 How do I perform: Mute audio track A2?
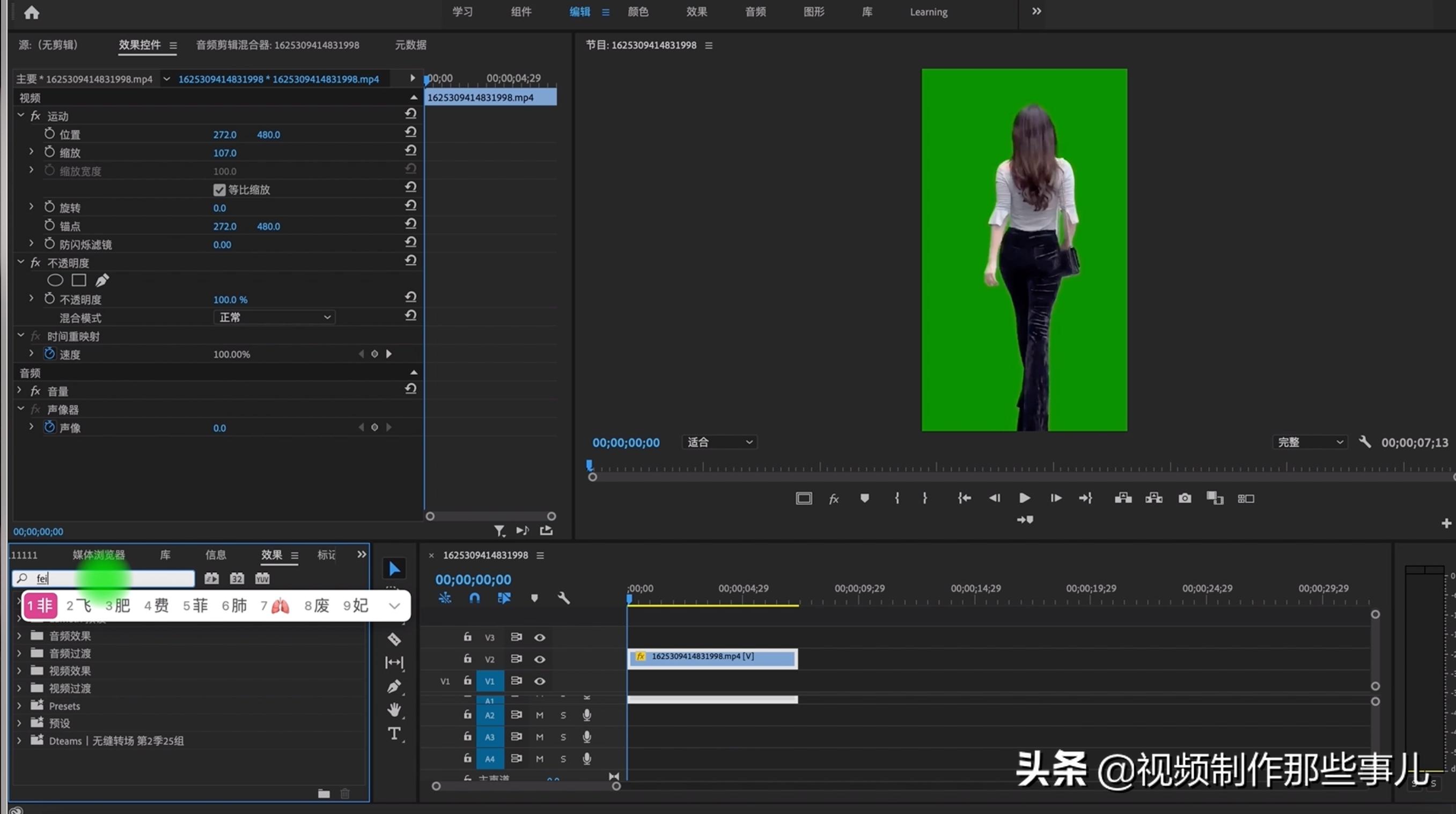click(539, 715)
